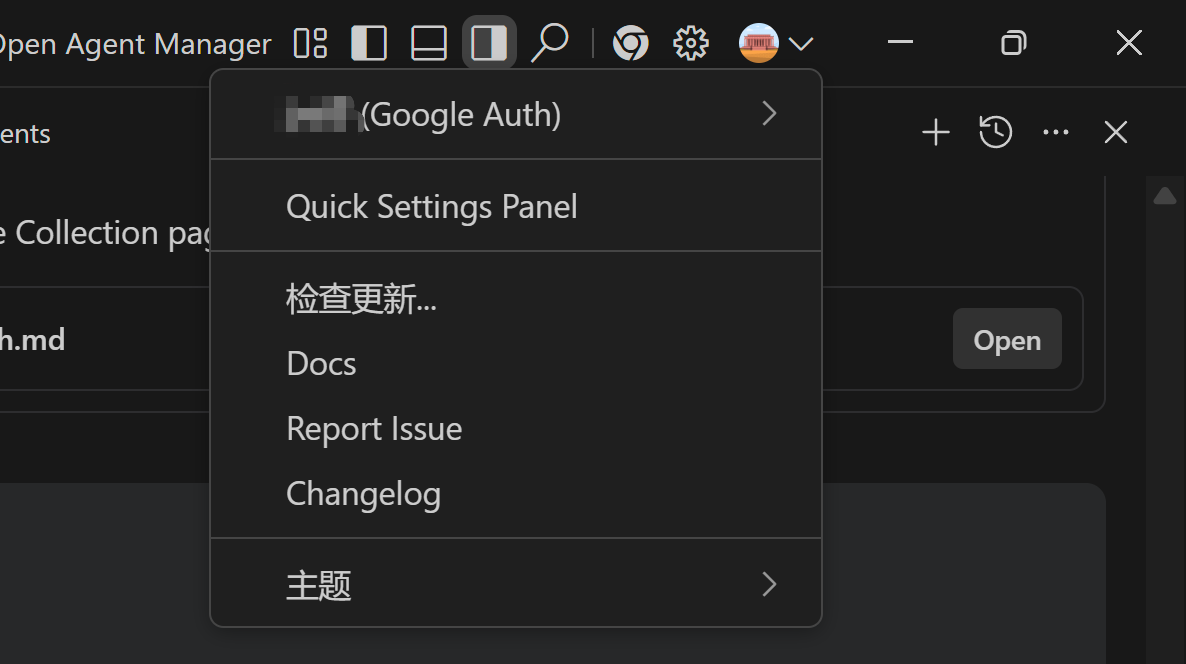
Task: Select Quick Settings Panel menu item
Action: click(432, 207)
